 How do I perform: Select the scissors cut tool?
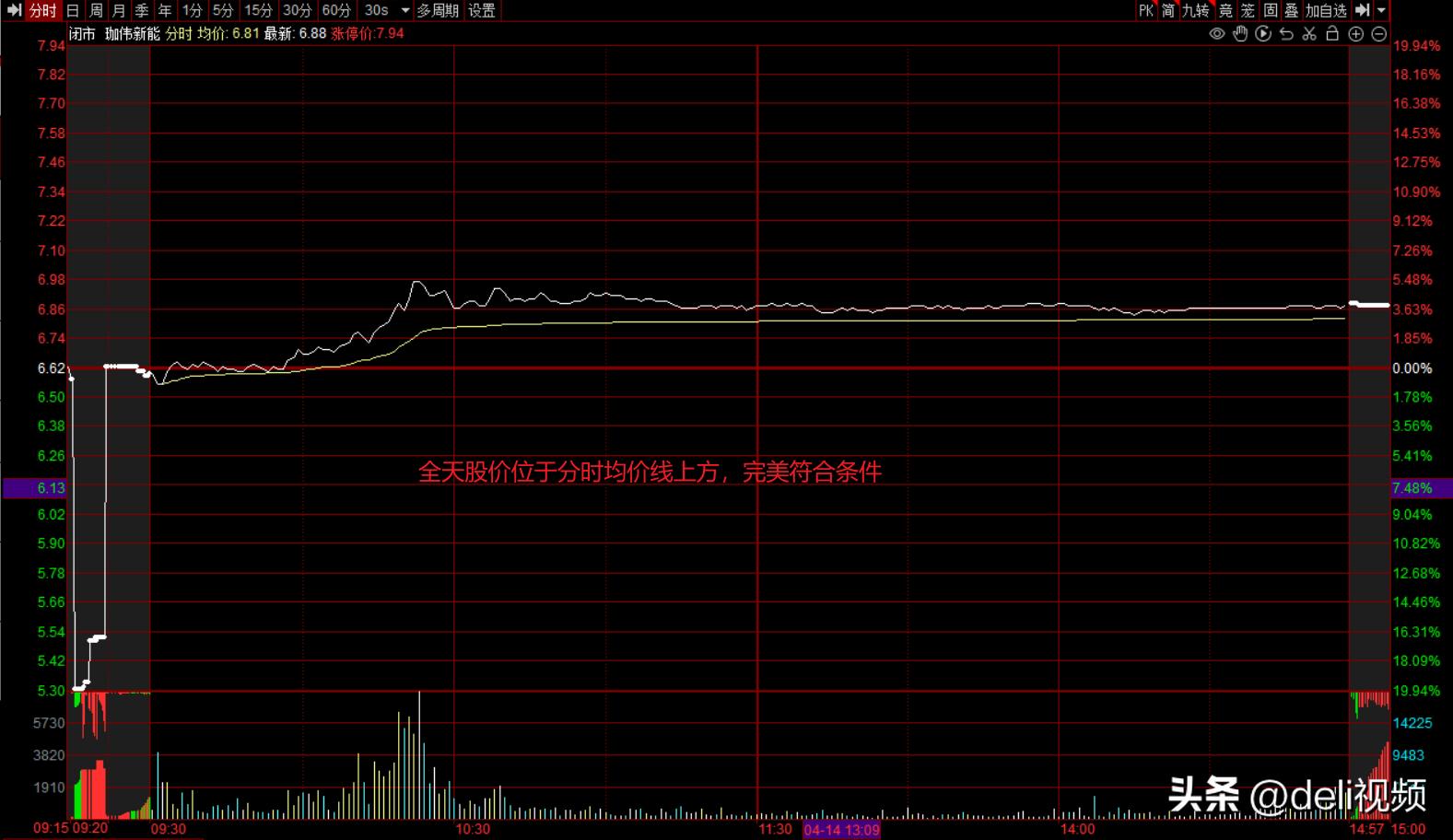click(1309, 34)
